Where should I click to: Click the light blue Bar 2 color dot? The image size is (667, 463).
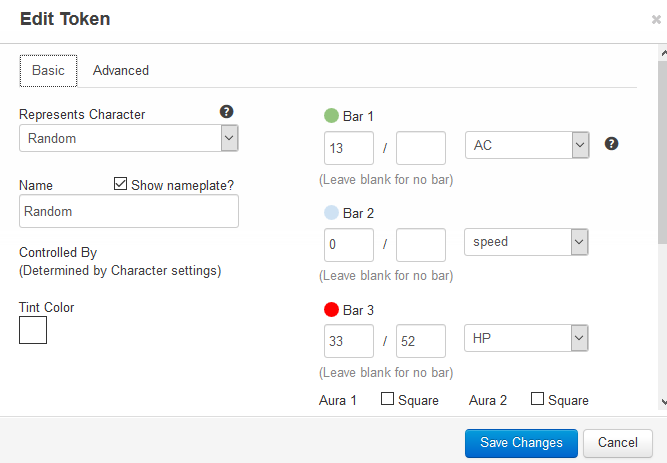(x=331, y=212)
